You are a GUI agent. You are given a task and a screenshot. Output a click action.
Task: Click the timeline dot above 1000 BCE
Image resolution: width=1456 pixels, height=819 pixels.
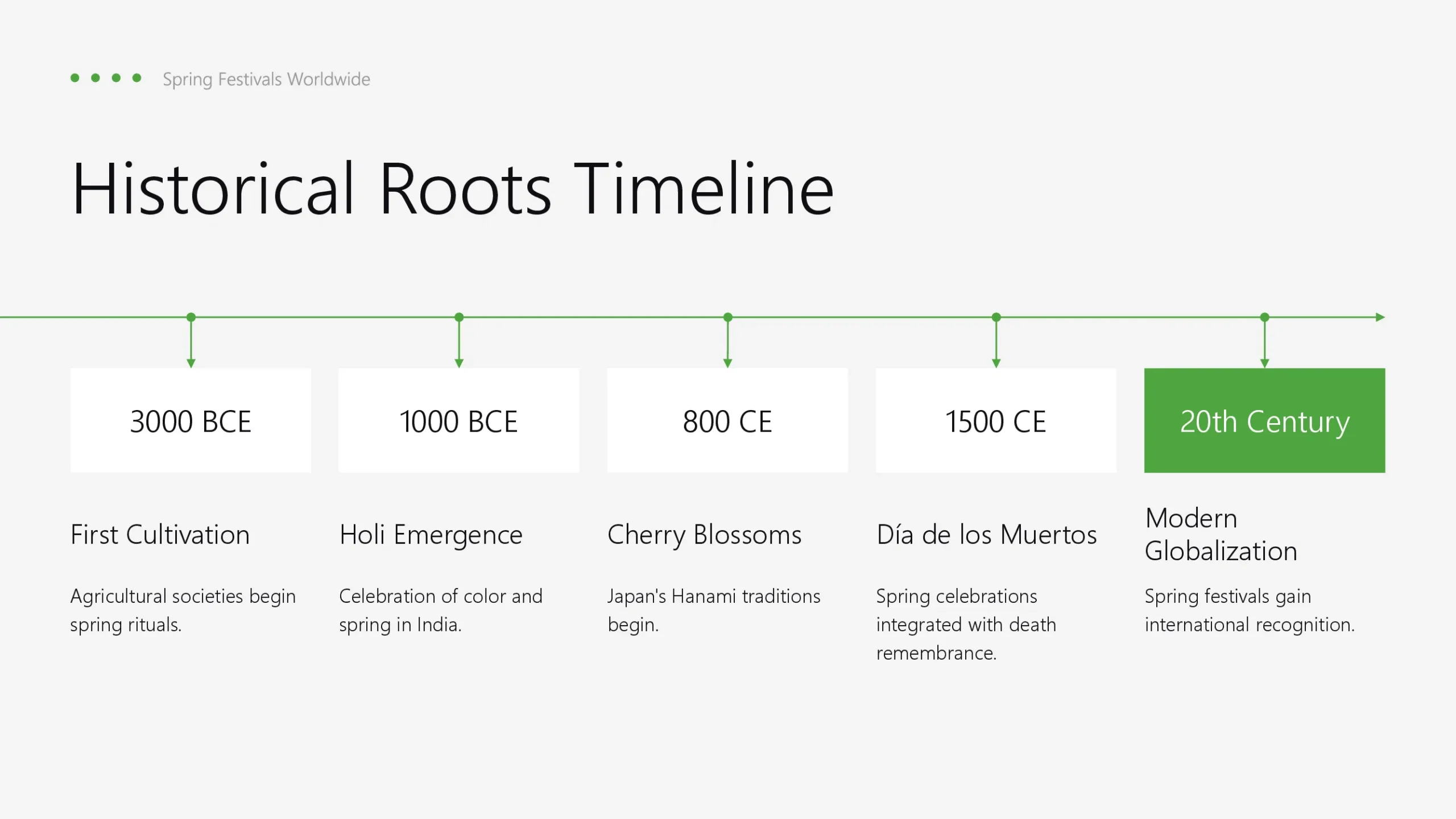459,317
